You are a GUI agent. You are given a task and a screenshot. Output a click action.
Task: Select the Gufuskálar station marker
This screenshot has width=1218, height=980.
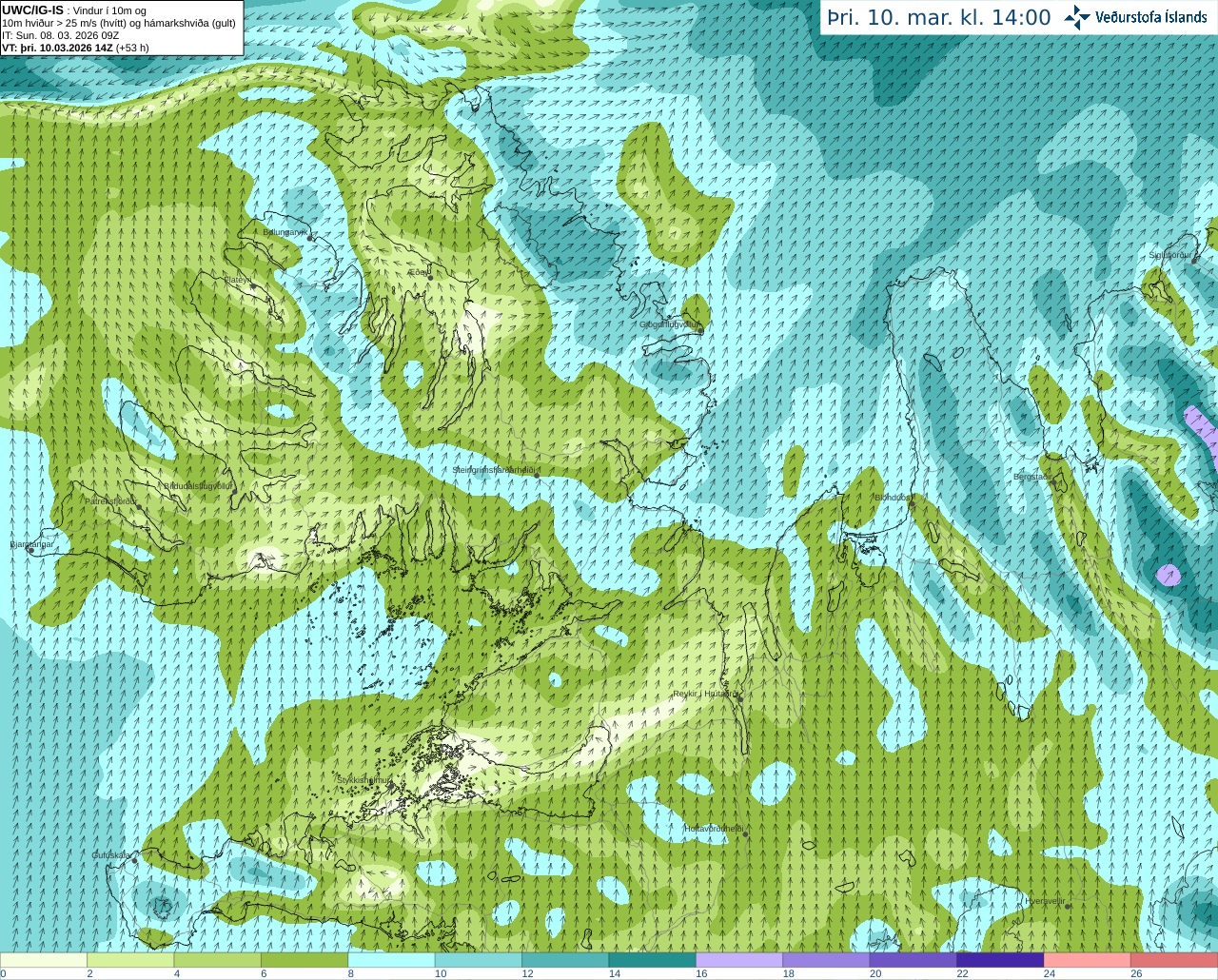click(x=134, y=860)
